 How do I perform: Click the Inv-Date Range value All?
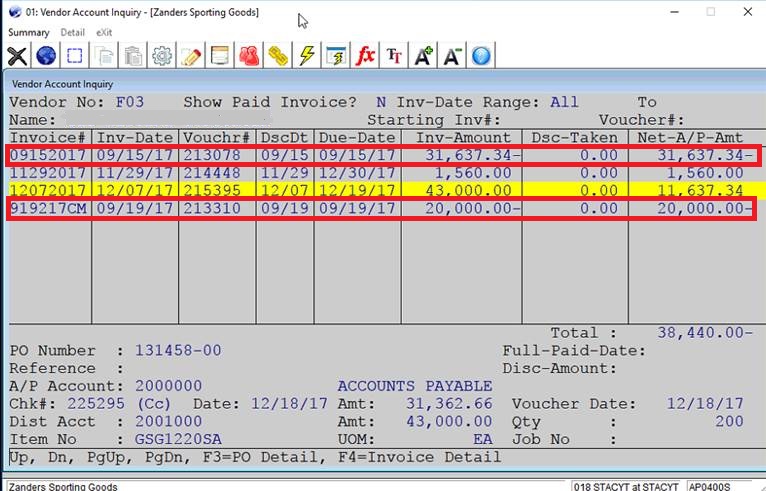click(564, 102)
